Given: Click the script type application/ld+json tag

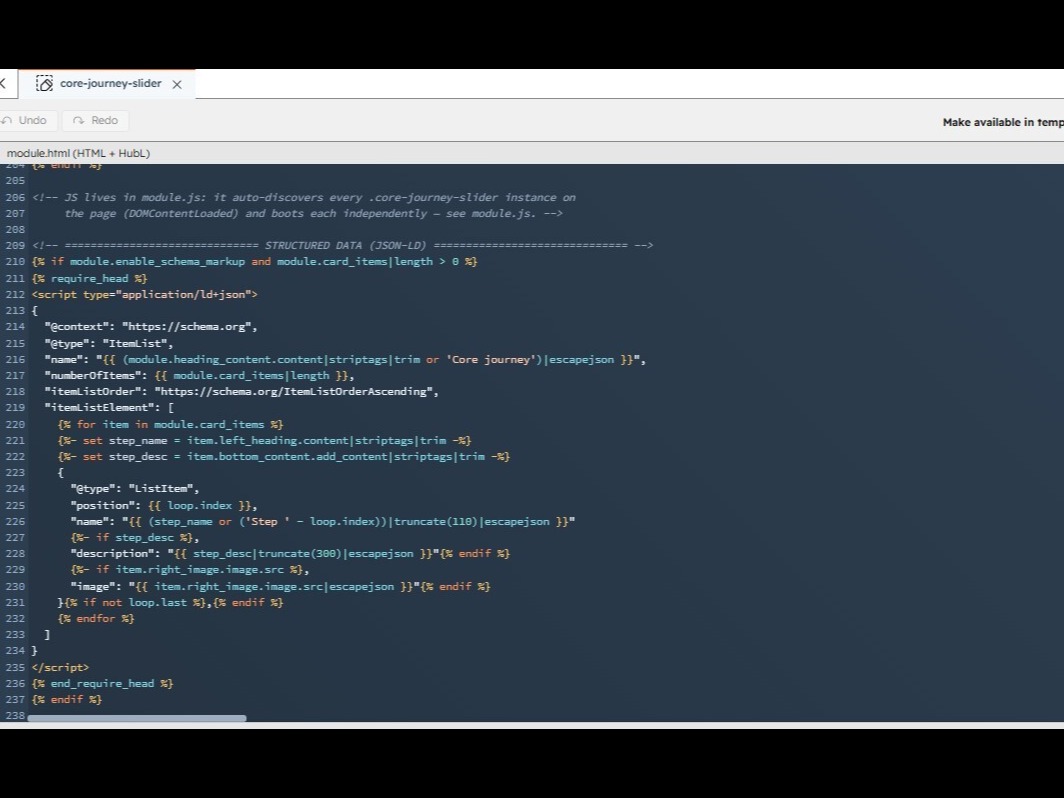Looking at the screenshot, I should [145, 294].
